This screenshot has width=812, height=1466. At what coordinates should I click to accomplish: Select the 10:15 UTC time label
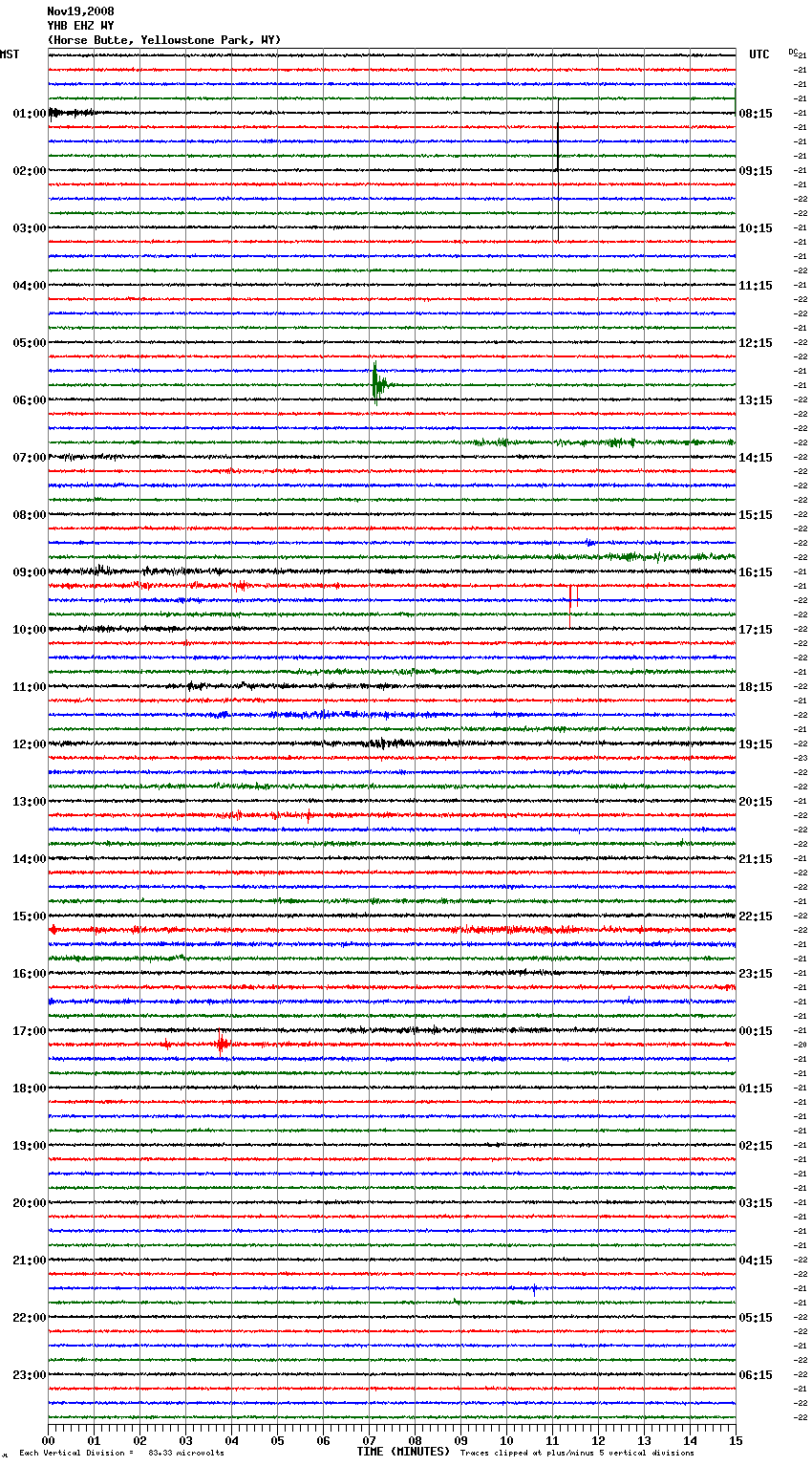(756, 228)
